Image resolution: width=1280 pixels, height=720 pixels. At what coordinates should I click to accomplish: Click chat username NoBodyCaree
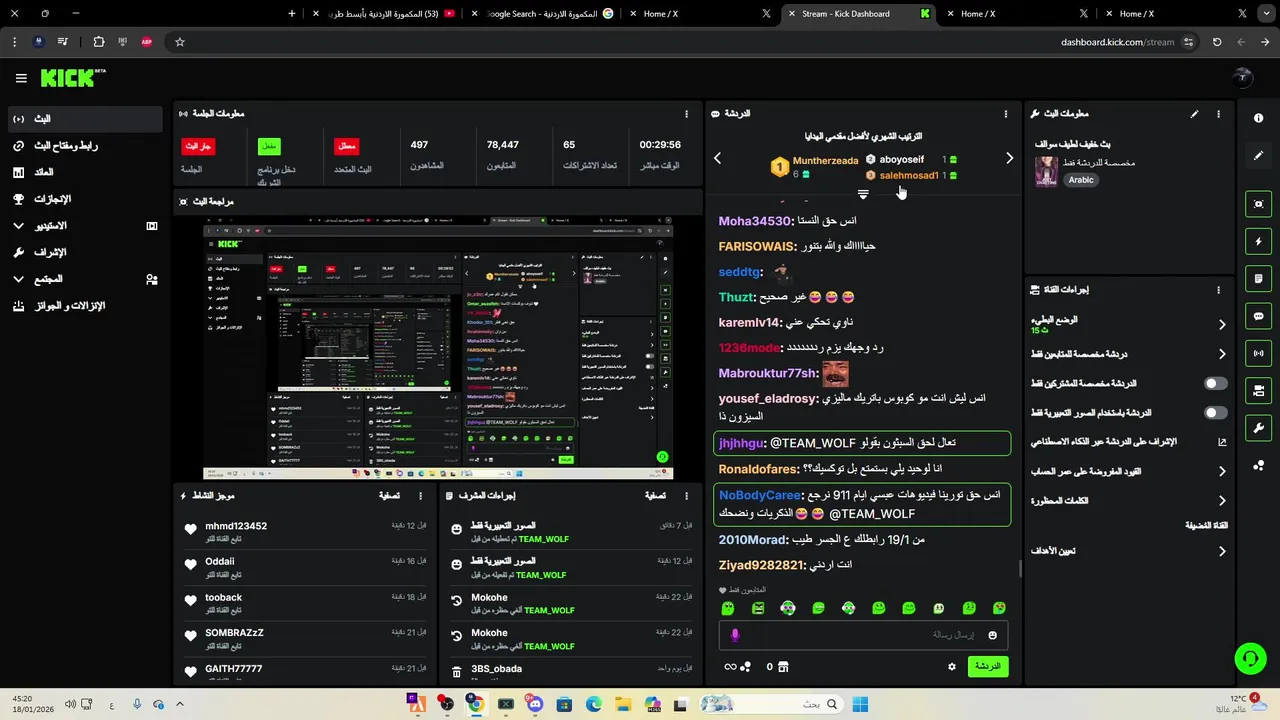pyautogui.click(x=760, y=495)
